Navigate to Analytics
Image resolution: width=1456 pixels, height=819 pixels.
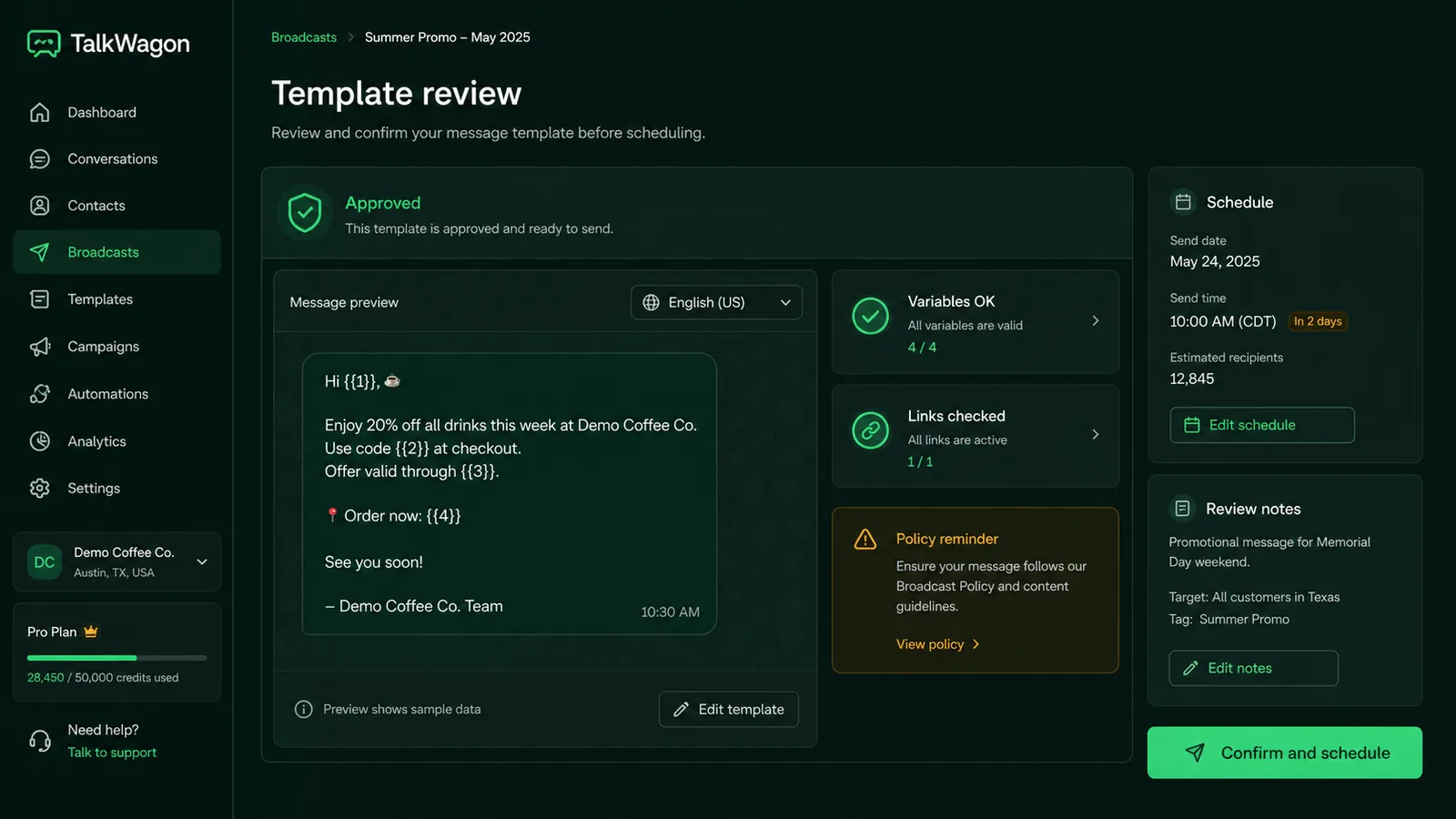[116, 441]
